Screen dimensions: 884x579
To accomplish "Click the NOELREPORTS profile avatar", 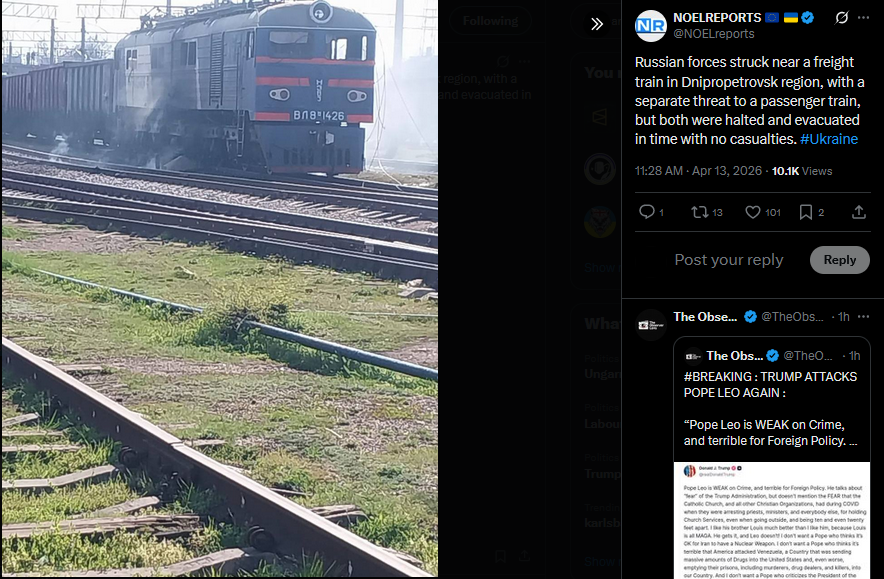I will [651, 25].
